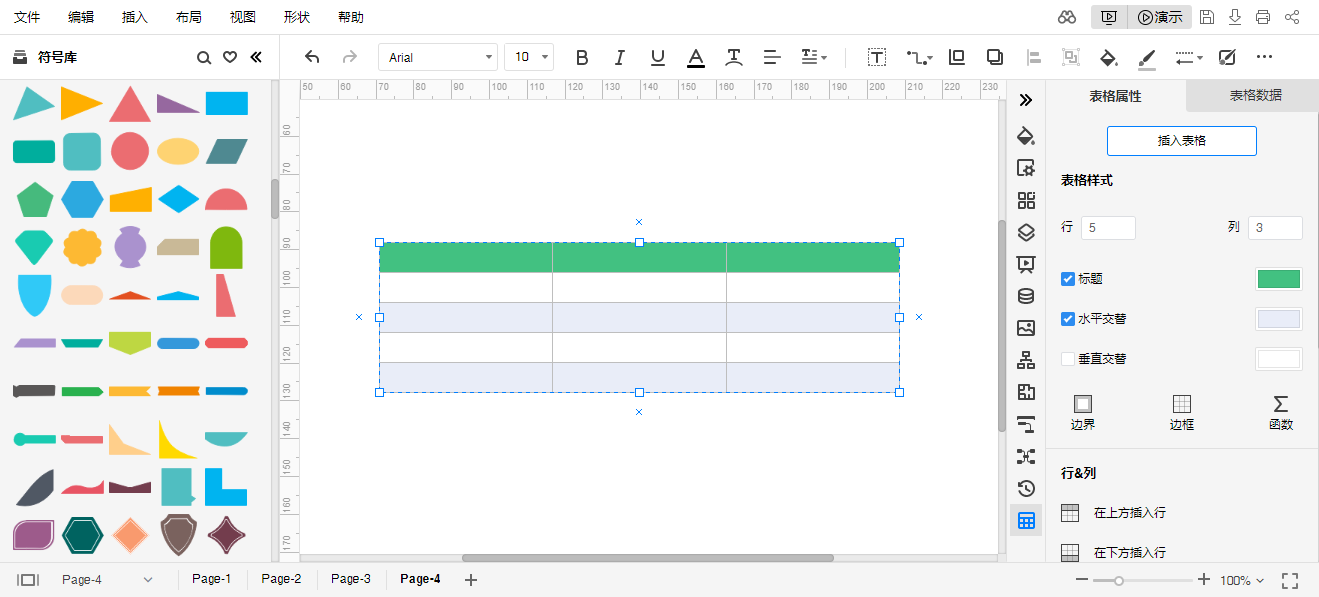Open the 插入 menu
Screen dimensions: 1319x597
pyautogui.click(x=134, y=17)
